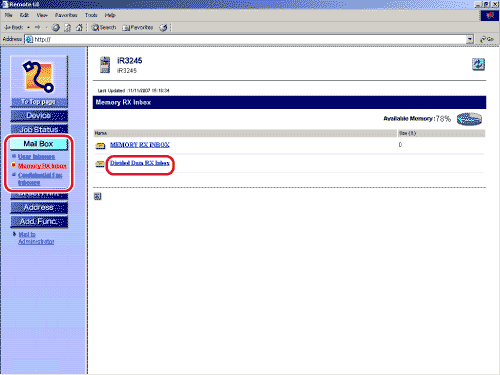Click the Size column header
Screen dimensions: 500x375
441,133
